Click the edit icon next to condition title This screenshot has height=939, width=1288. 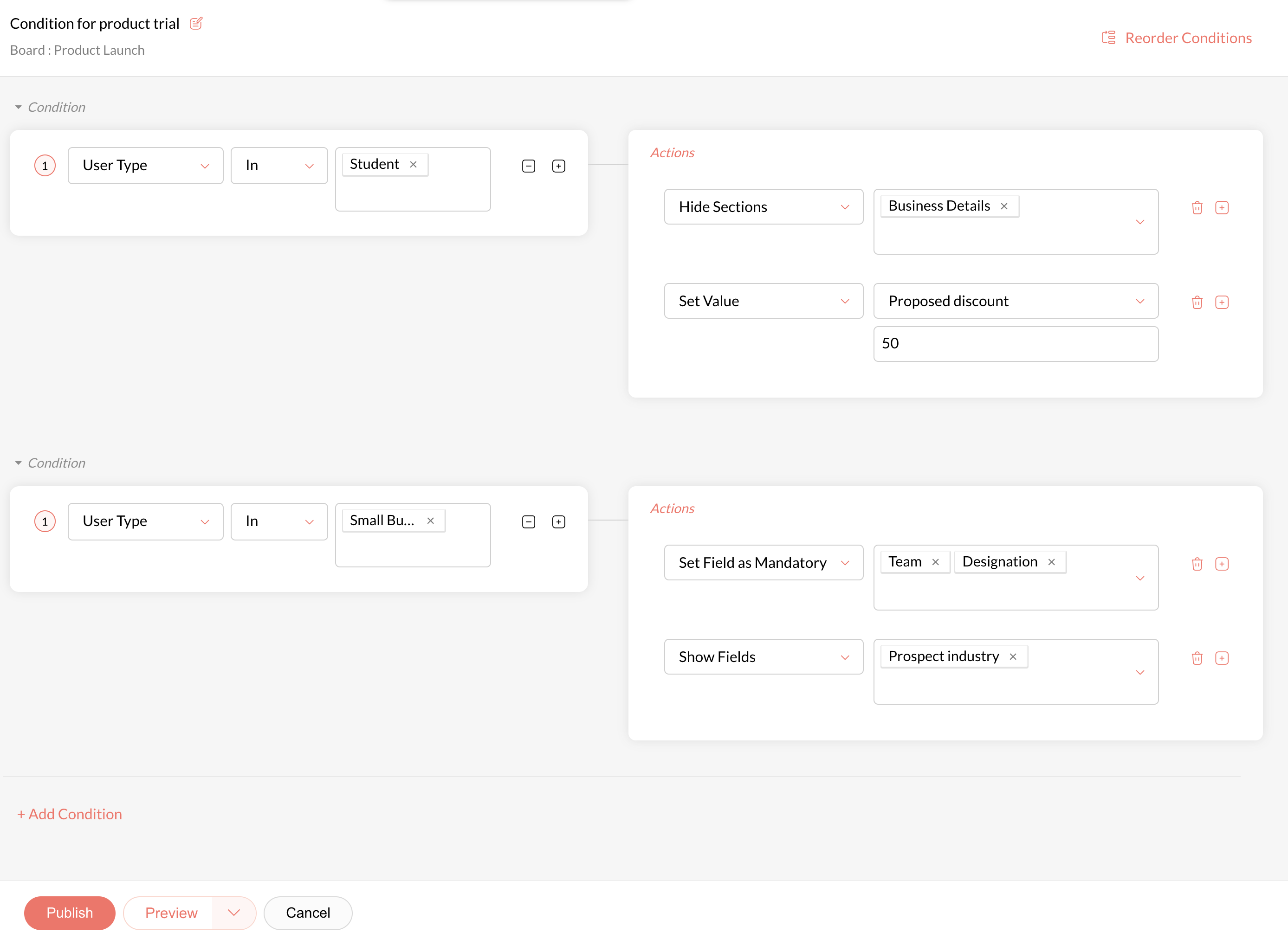pos(195,23)
